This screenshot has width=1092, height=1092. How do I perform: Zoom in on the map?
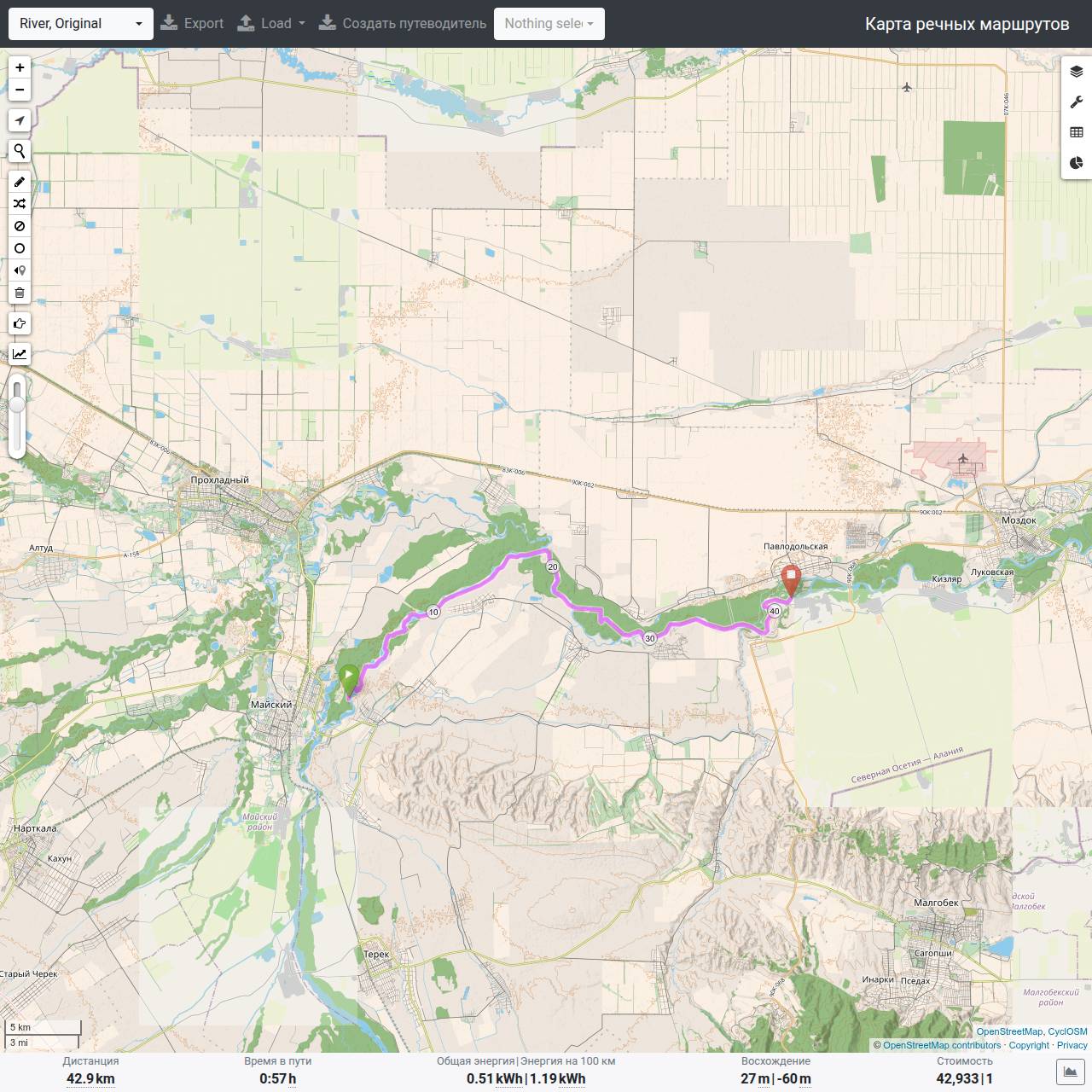tap(20, 67)
